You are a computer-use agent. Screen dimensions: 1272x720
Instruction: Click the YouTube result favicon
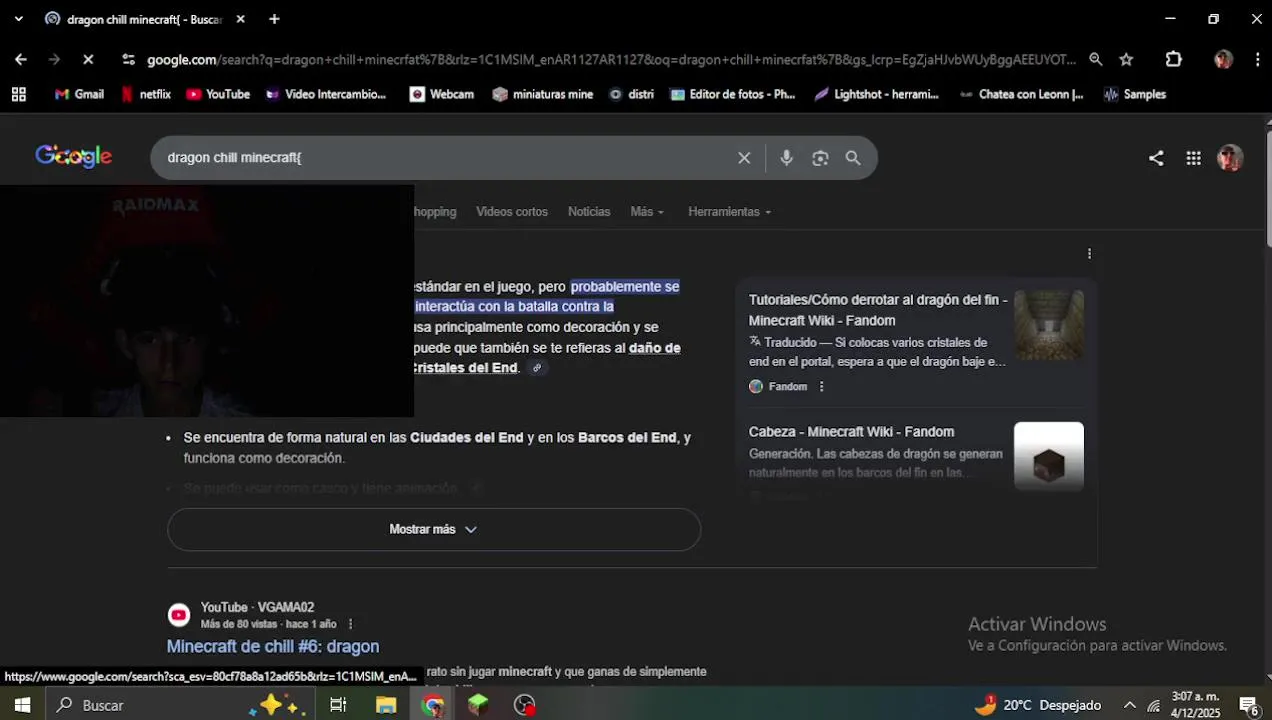pyautogui.click(x=179, y=615)
